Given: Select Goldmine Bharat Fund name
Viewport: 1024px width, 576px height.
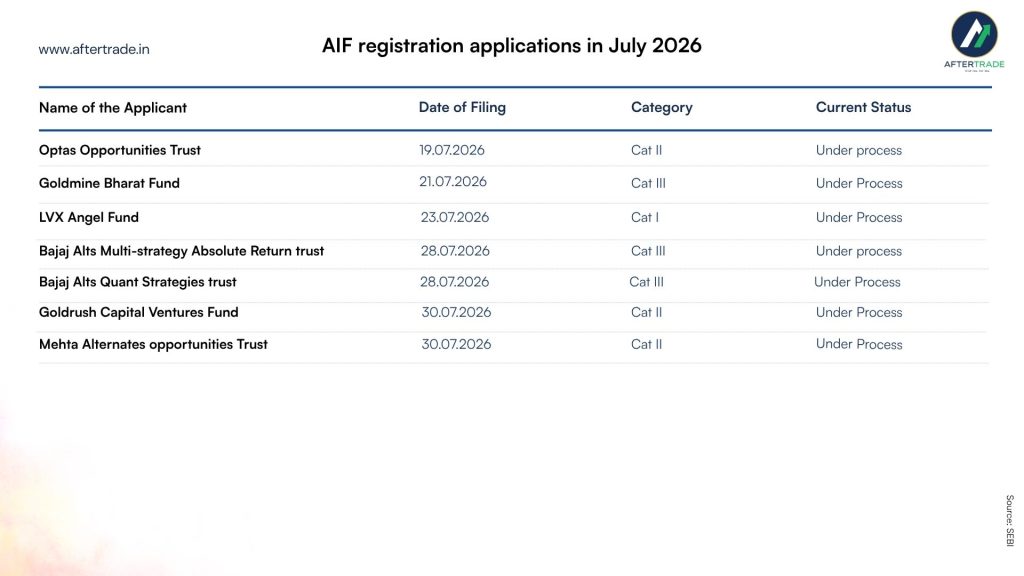Looking at the screenshot, I should coord(109,184).
